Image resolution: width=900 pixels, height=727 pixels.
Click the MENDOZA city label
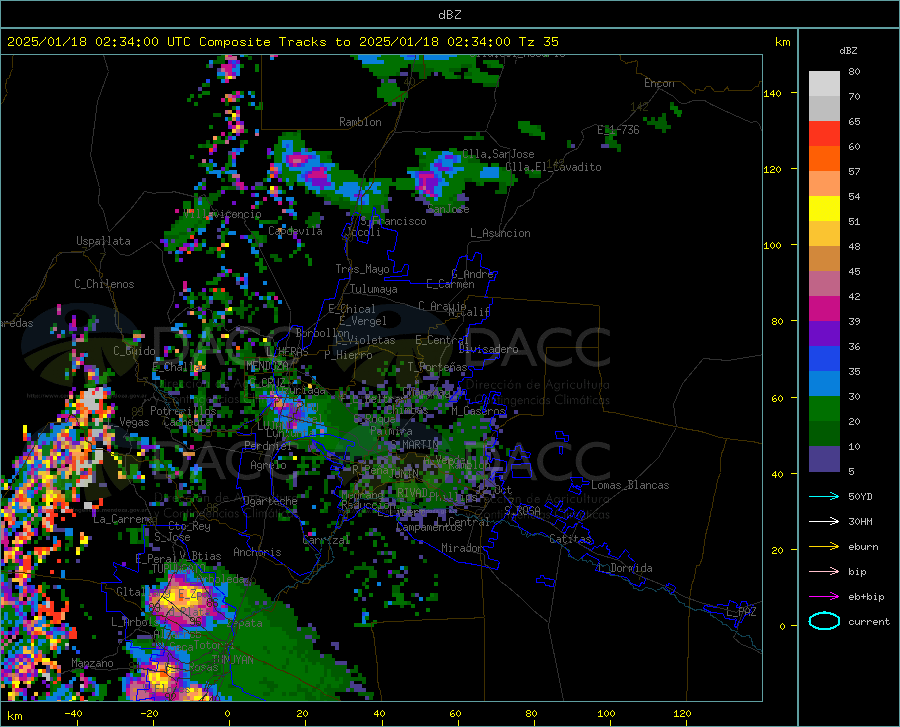click(267, 365)
